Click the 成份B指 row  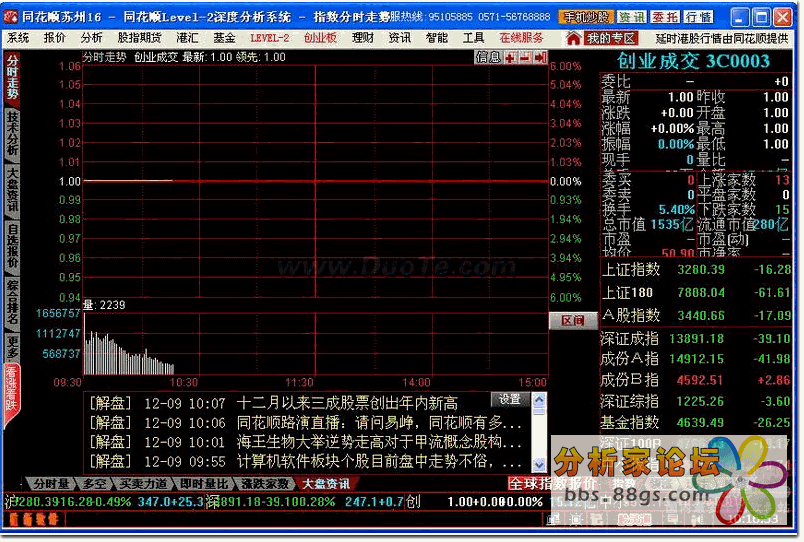[696, 380]
